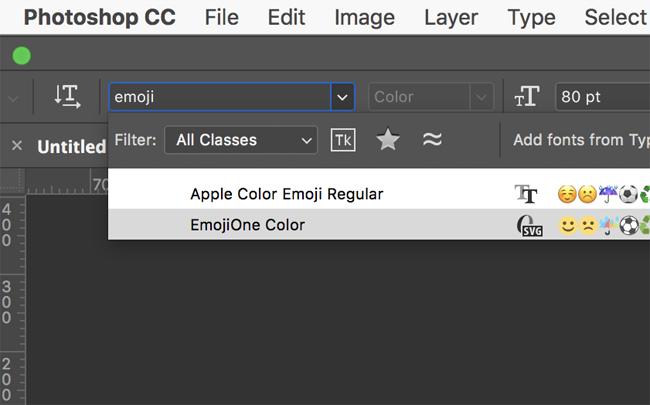Image resolution: width=650 pixels, height=405 pixels.
Task: Click the Typekit filter icon
Action: coord(343,140)
